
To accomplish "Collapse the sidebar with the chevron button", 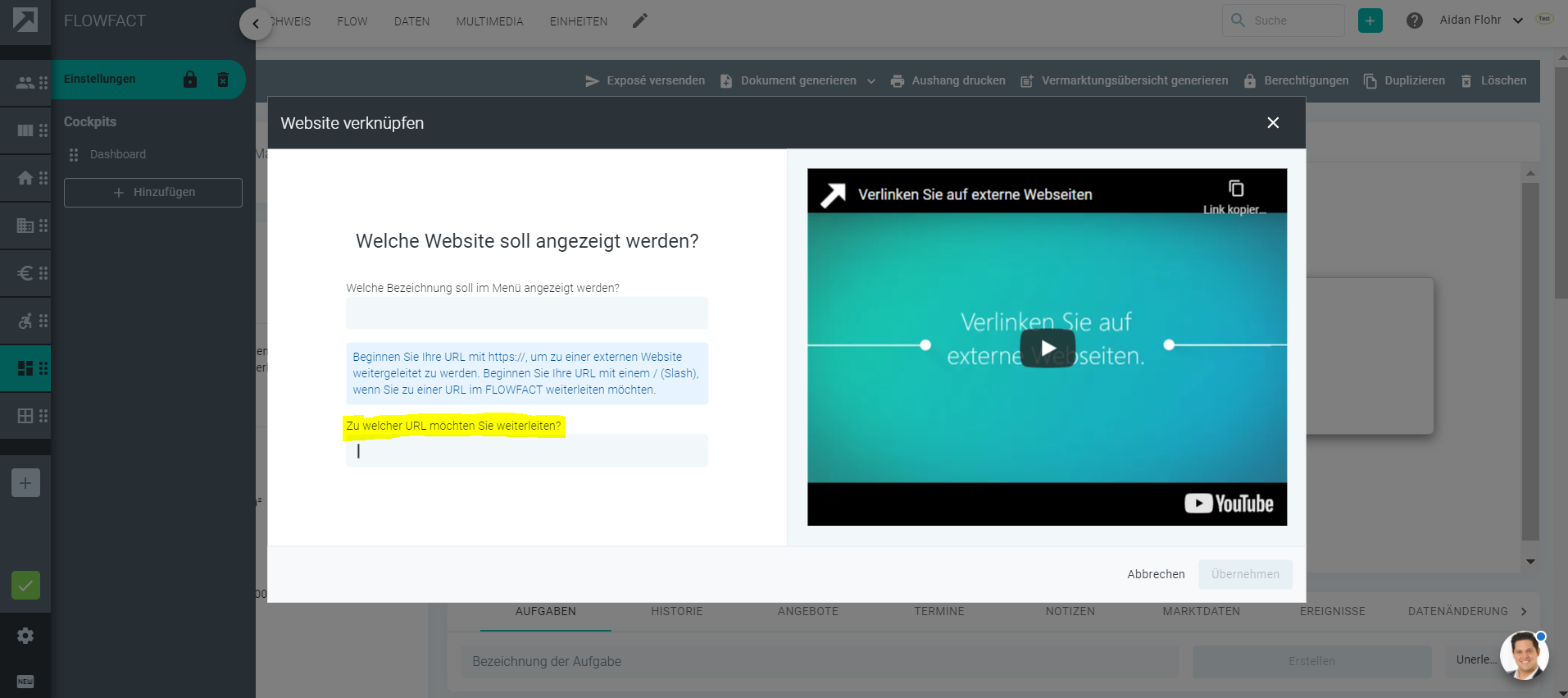I will (x=256, y=24).
